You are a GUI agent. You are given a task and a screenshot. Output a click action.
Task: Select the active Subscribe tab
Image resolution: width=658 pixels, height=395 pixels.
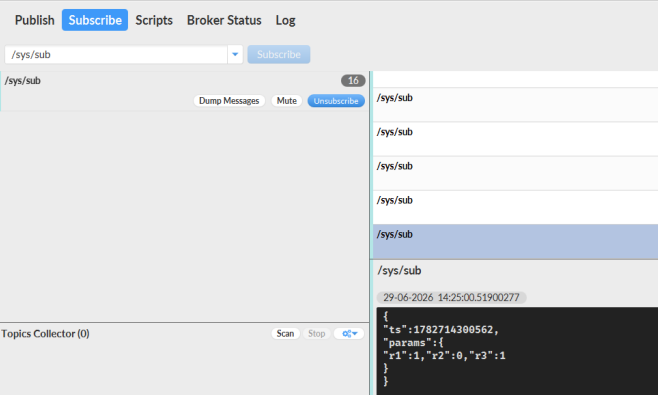pyautogui.click(x=95, y=20)
